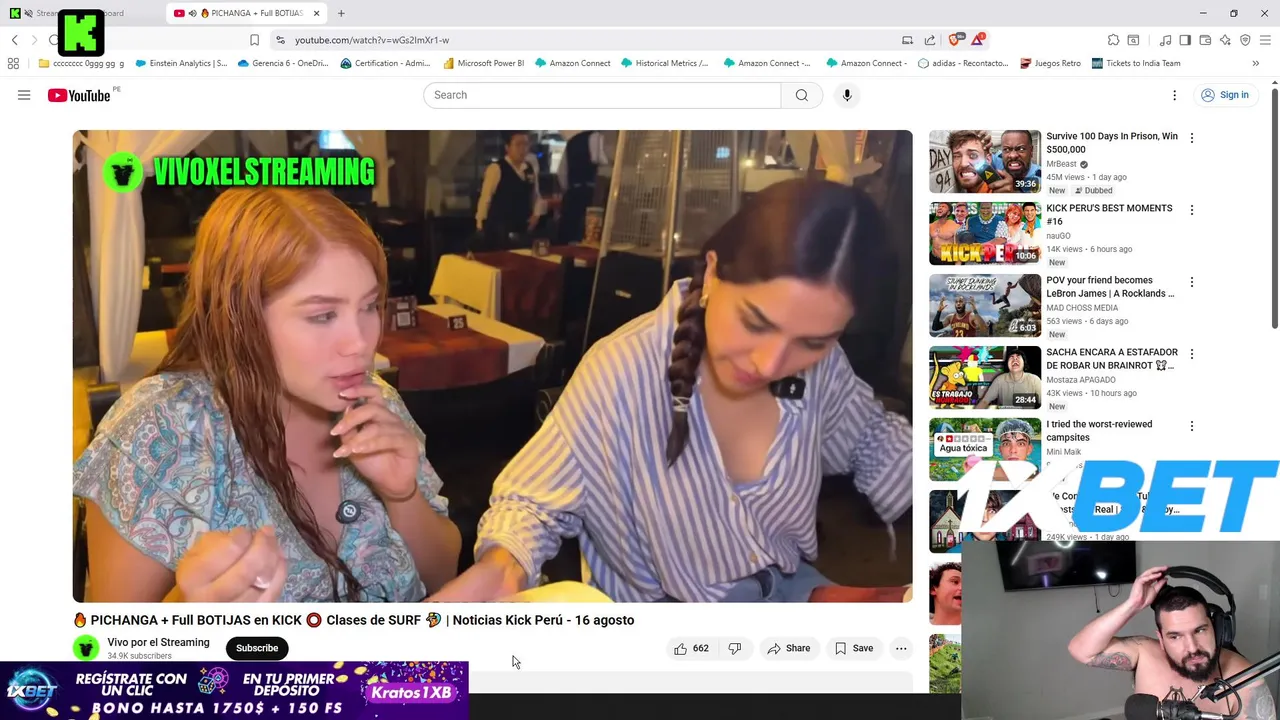This screenshot has height=720, width=1280.
Task: Dislike the video with thumbs down
Action: [735, 648]
